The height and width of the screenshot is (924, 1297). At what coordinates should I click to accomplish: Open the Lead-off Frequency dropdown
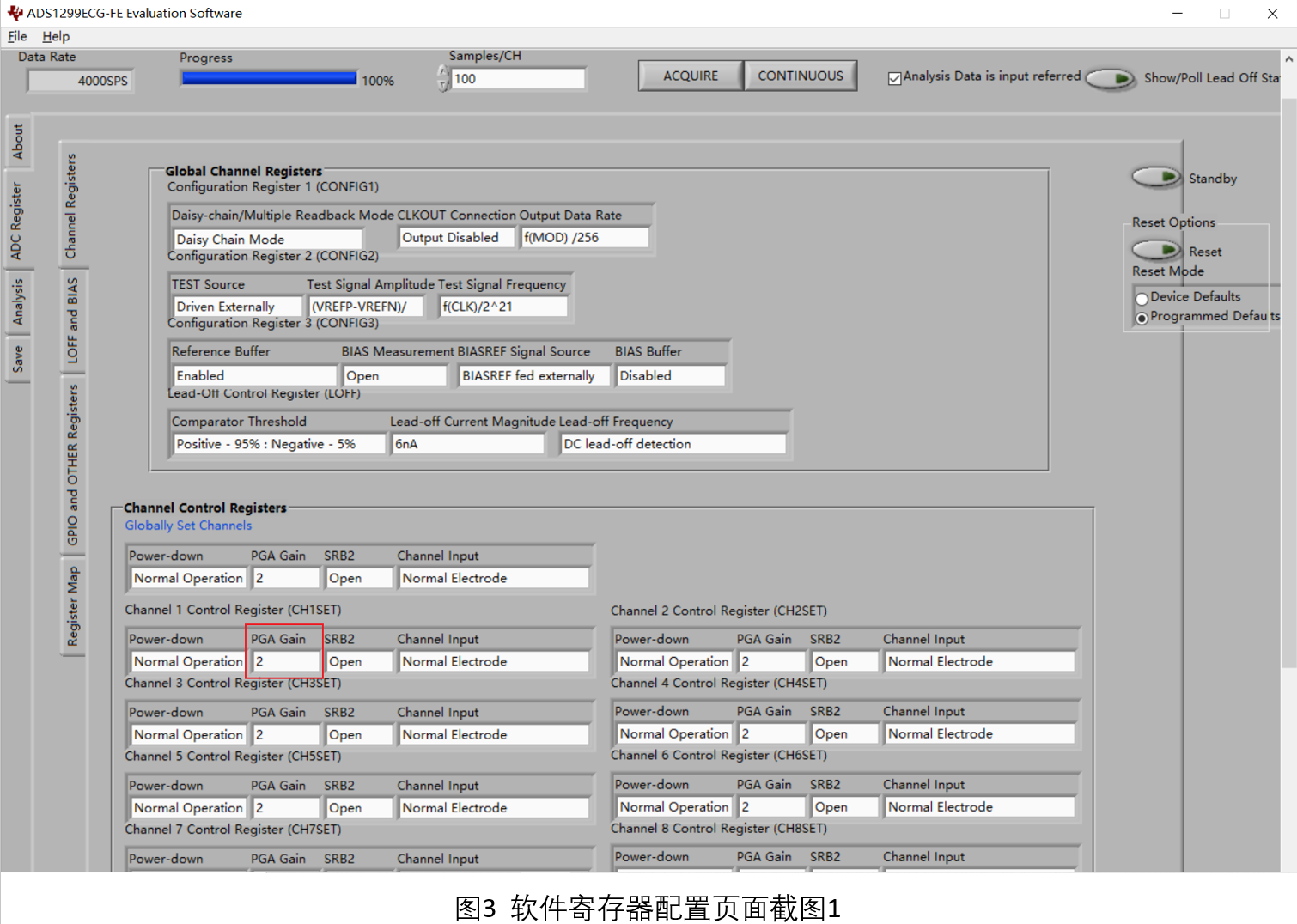pos(673,444)
